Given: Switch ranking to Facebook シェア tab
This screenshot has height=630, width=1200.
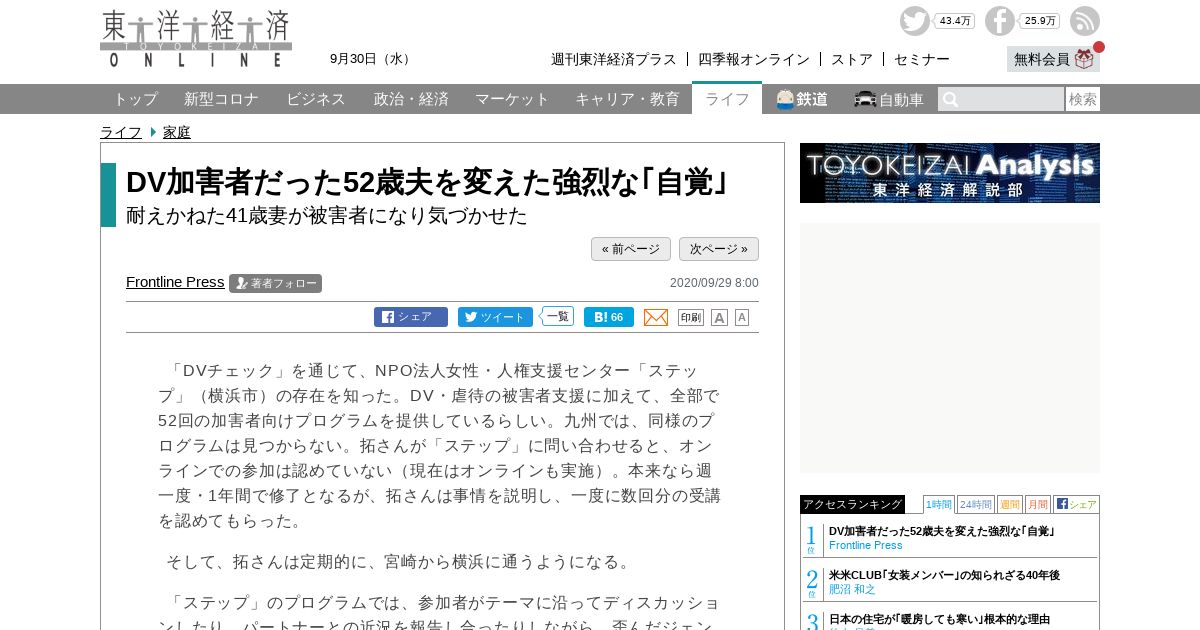Looking at the screenshot, I should pos(1076,504).
